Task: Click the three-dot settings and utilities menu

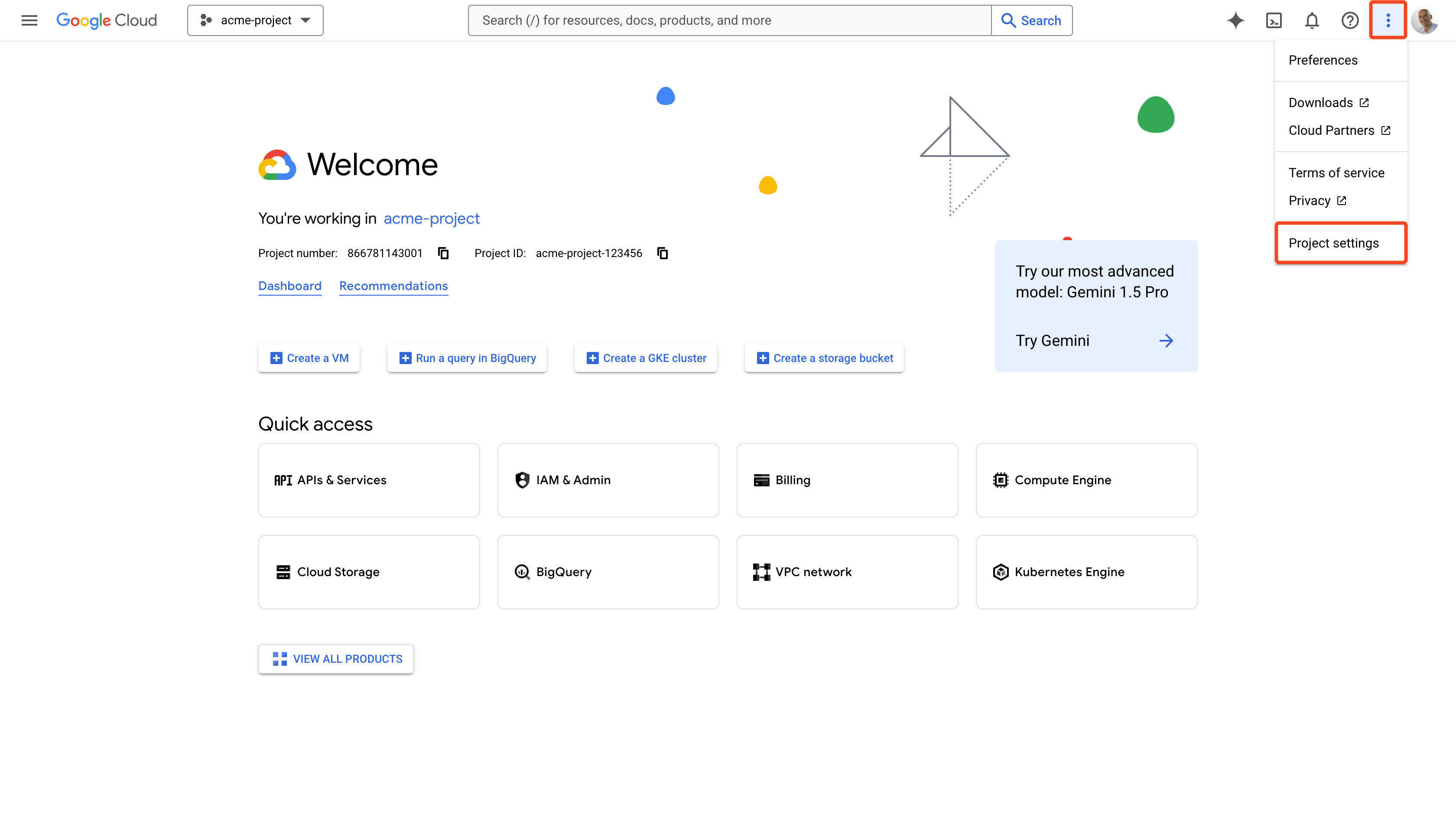Action: 1388,21
